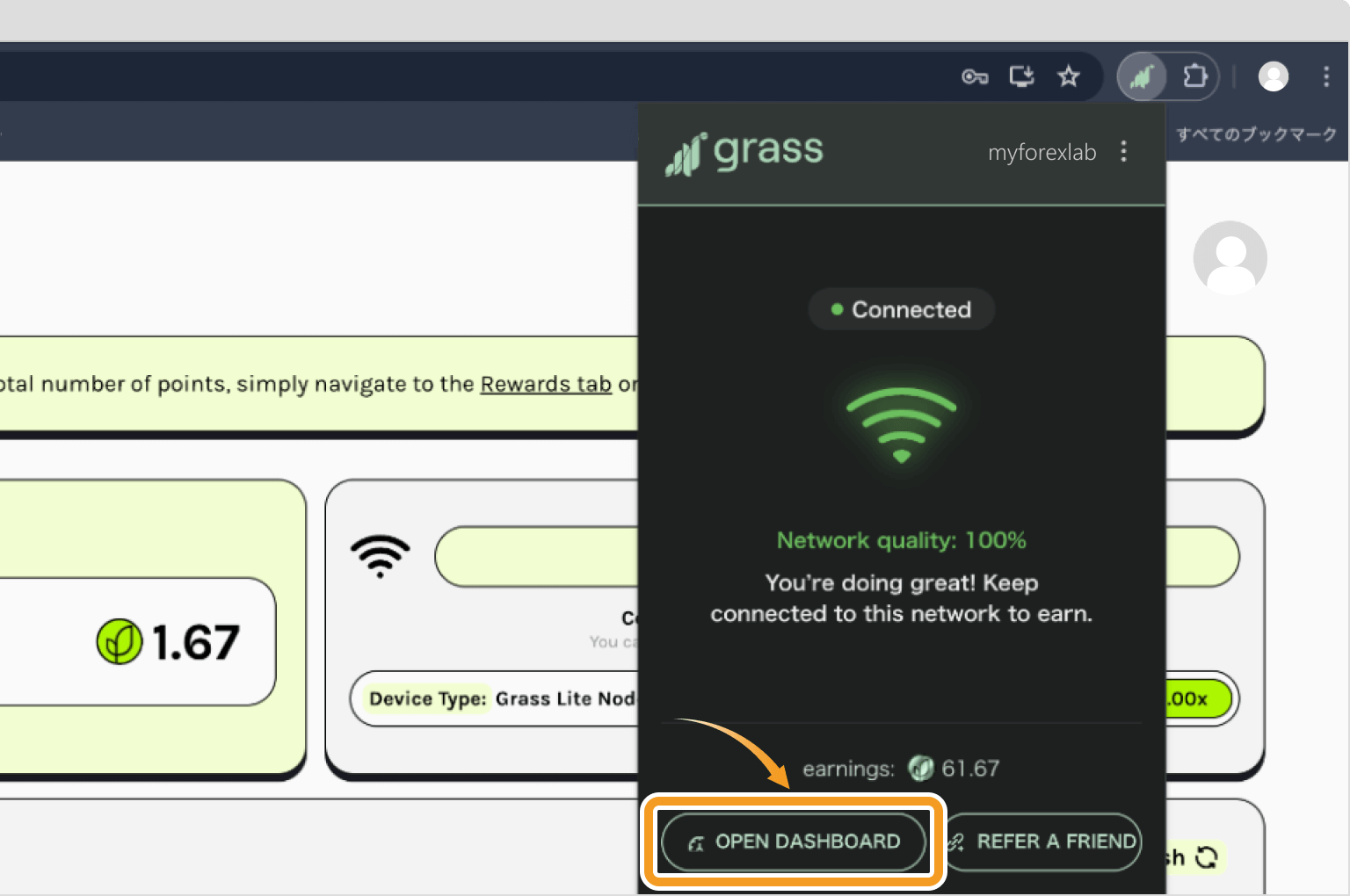Viewport: 1350px width, 896px height.
Task: Open the Rewards tab link
Action: coord(546,384)
